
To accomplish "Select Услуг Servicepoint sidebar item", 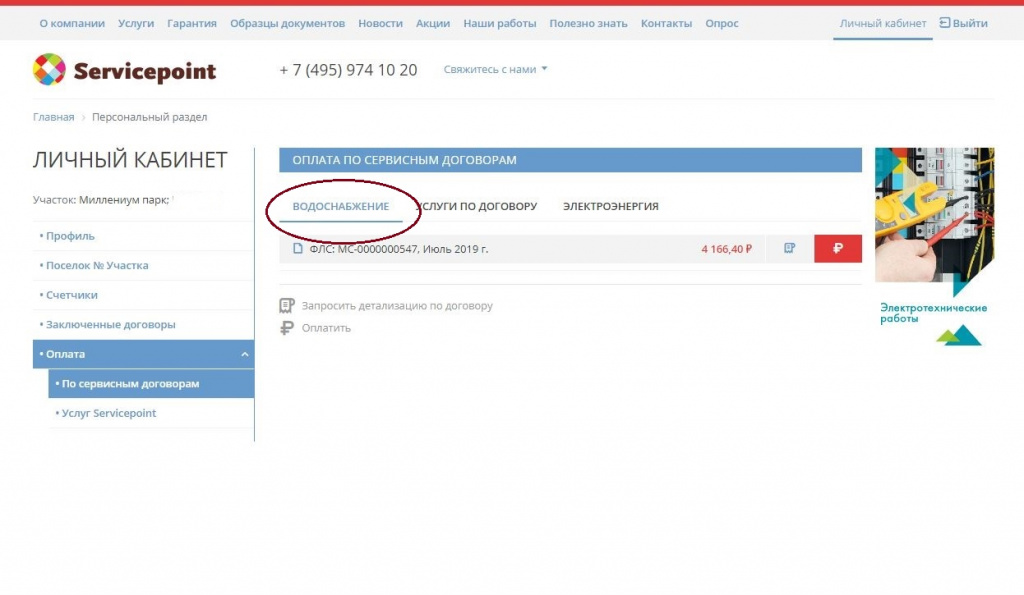I will pos(109,413).
